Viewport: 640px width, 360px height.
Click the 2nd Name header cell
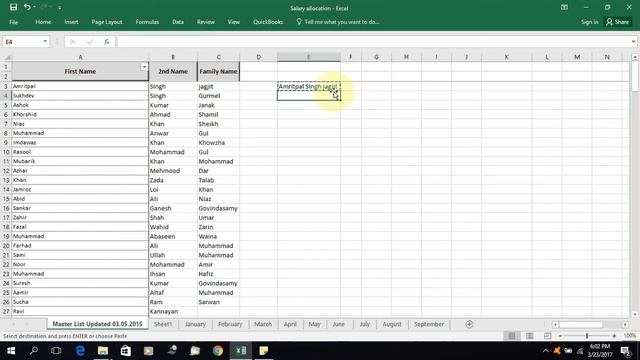point(173,71)
